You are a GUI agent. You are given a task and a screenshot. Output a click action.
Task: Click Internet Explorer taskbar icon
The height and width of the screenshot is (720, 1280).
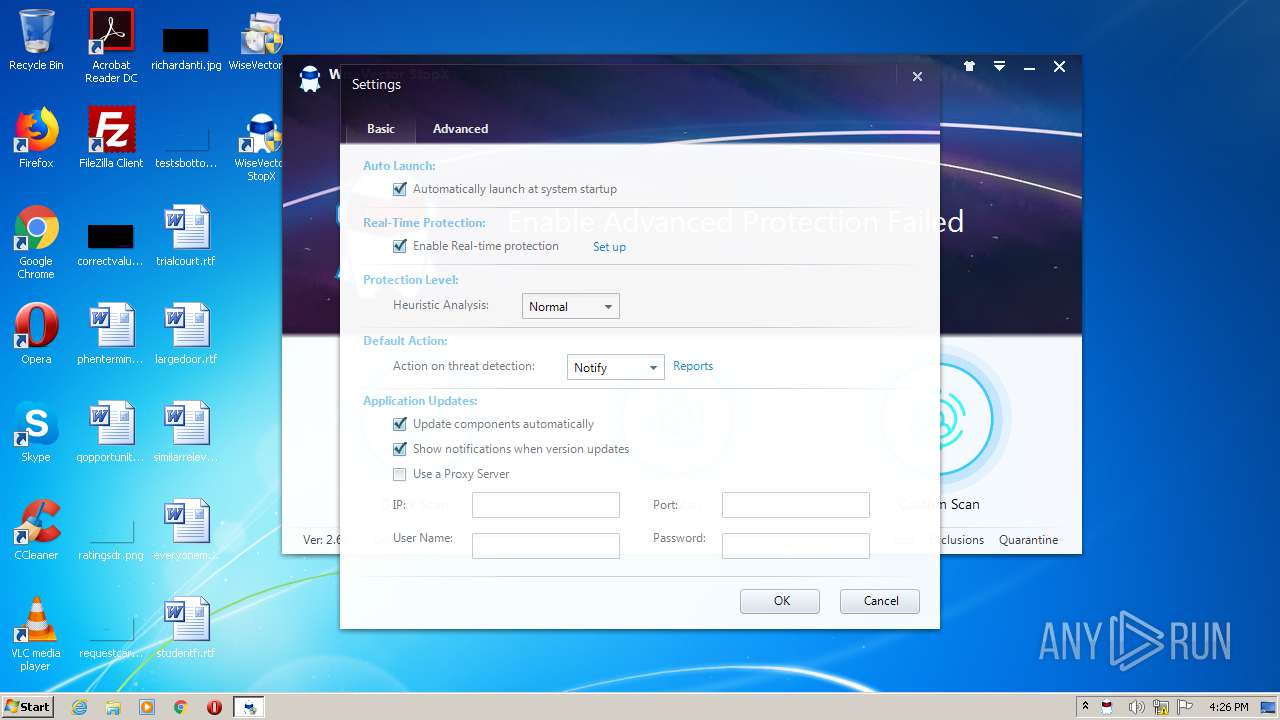point(79,707)
